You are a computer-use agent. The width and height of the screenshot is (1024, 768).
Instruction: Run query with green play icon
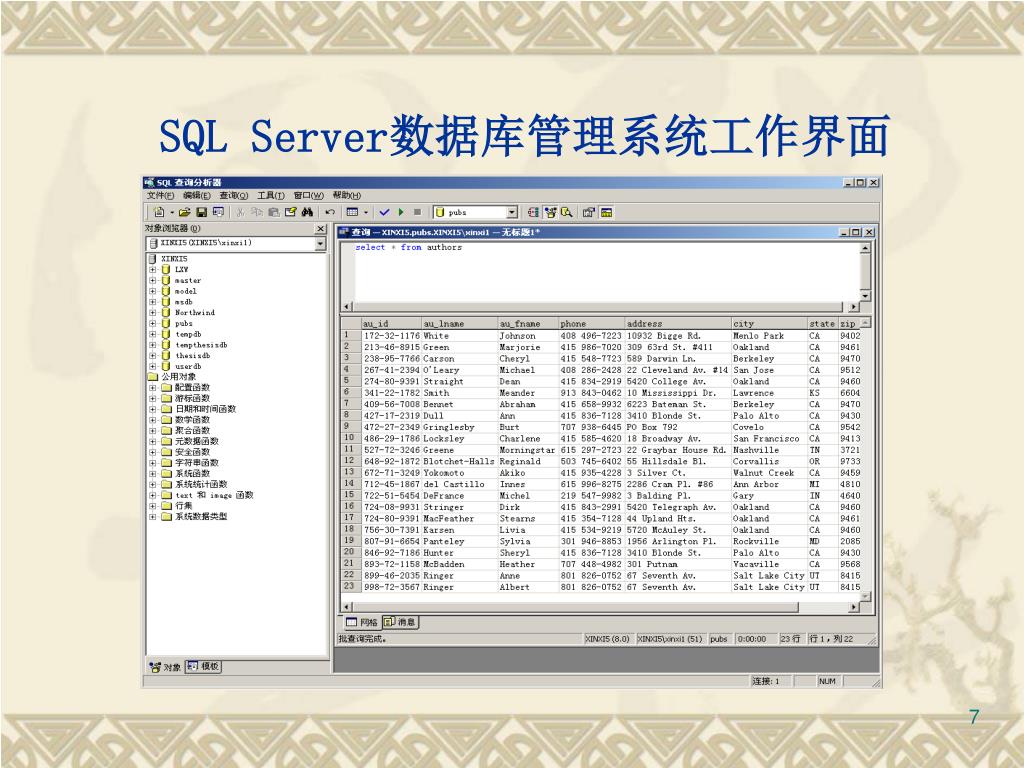401,212
